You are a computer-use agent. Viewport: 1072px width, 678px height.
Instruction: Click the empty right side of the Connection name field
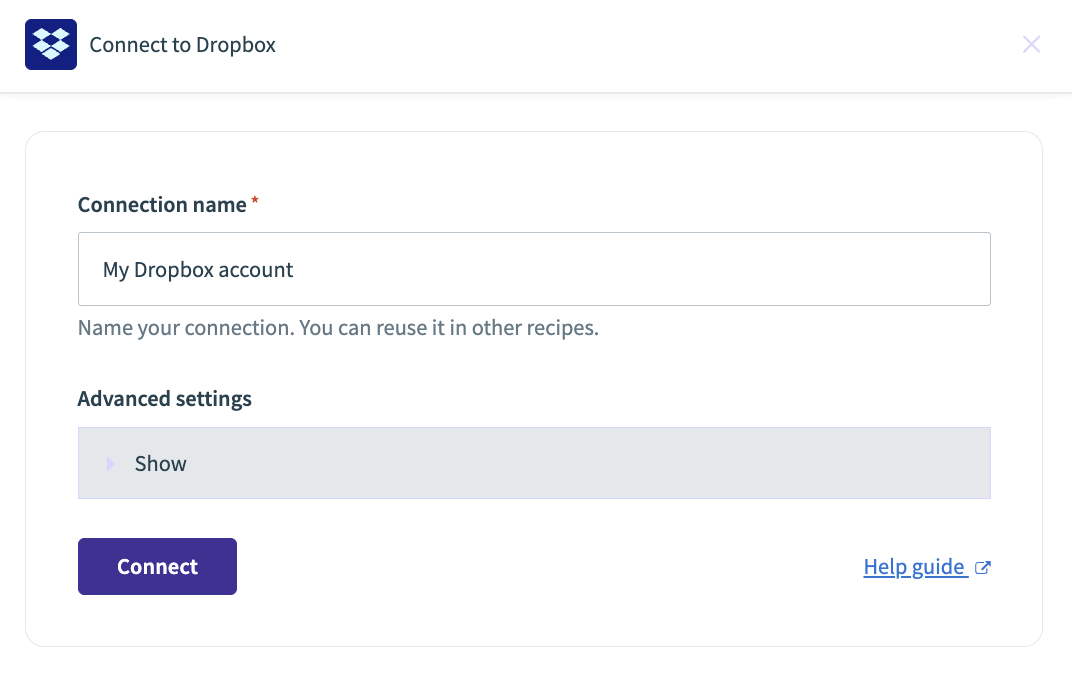[x=643, y=269]
